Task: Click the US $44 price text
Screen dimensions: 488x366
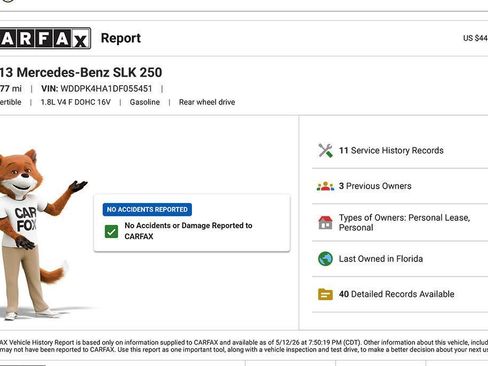Action: point(475,38)
